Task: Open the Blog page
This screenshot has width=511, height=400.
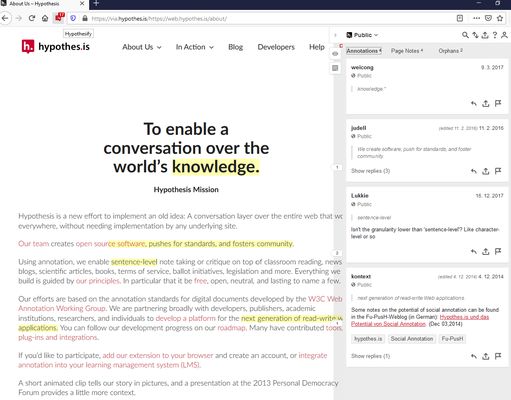Action: [235, 47]
